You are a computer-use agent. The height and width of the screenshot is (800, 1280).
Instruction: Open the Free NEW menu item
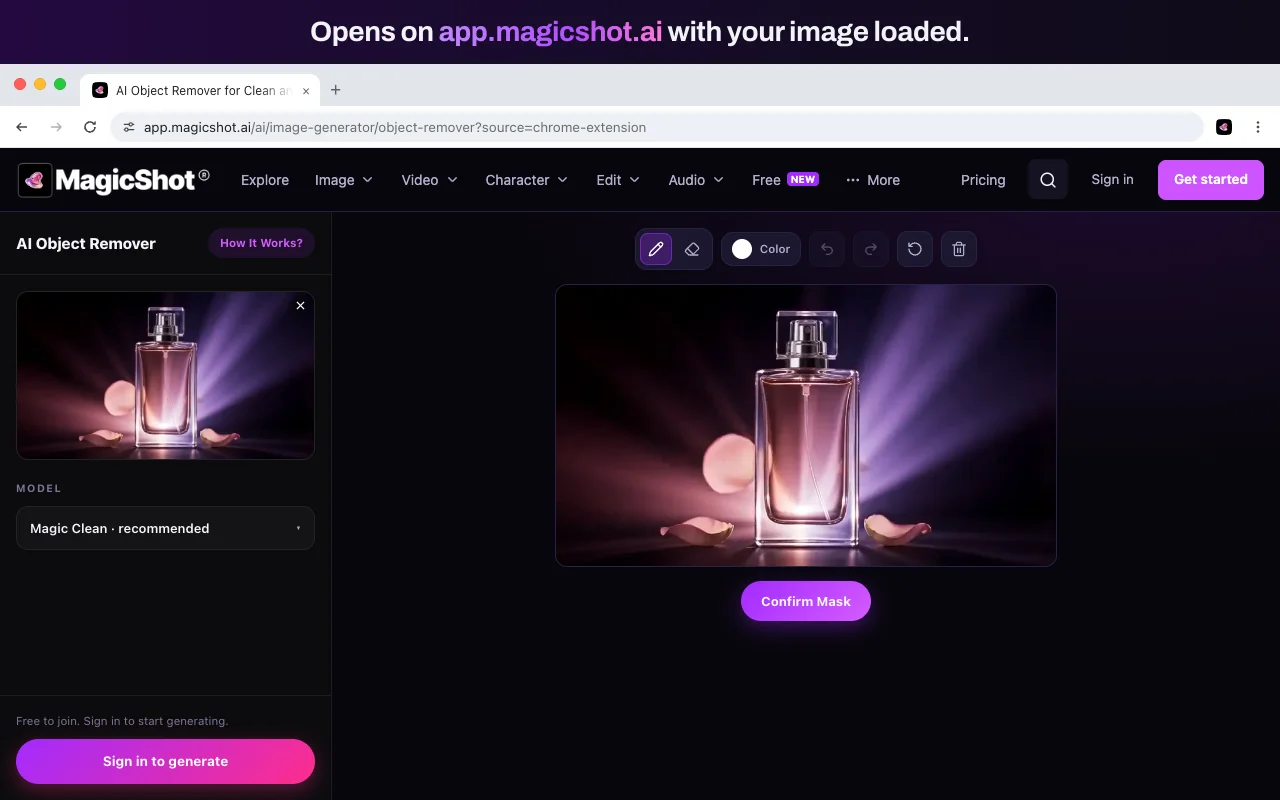[x=785, y=180]
